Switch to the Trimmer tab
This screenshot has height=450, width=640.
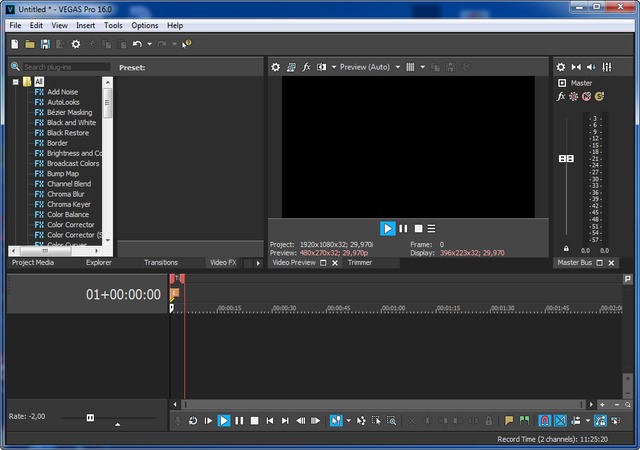pos(359,263)
